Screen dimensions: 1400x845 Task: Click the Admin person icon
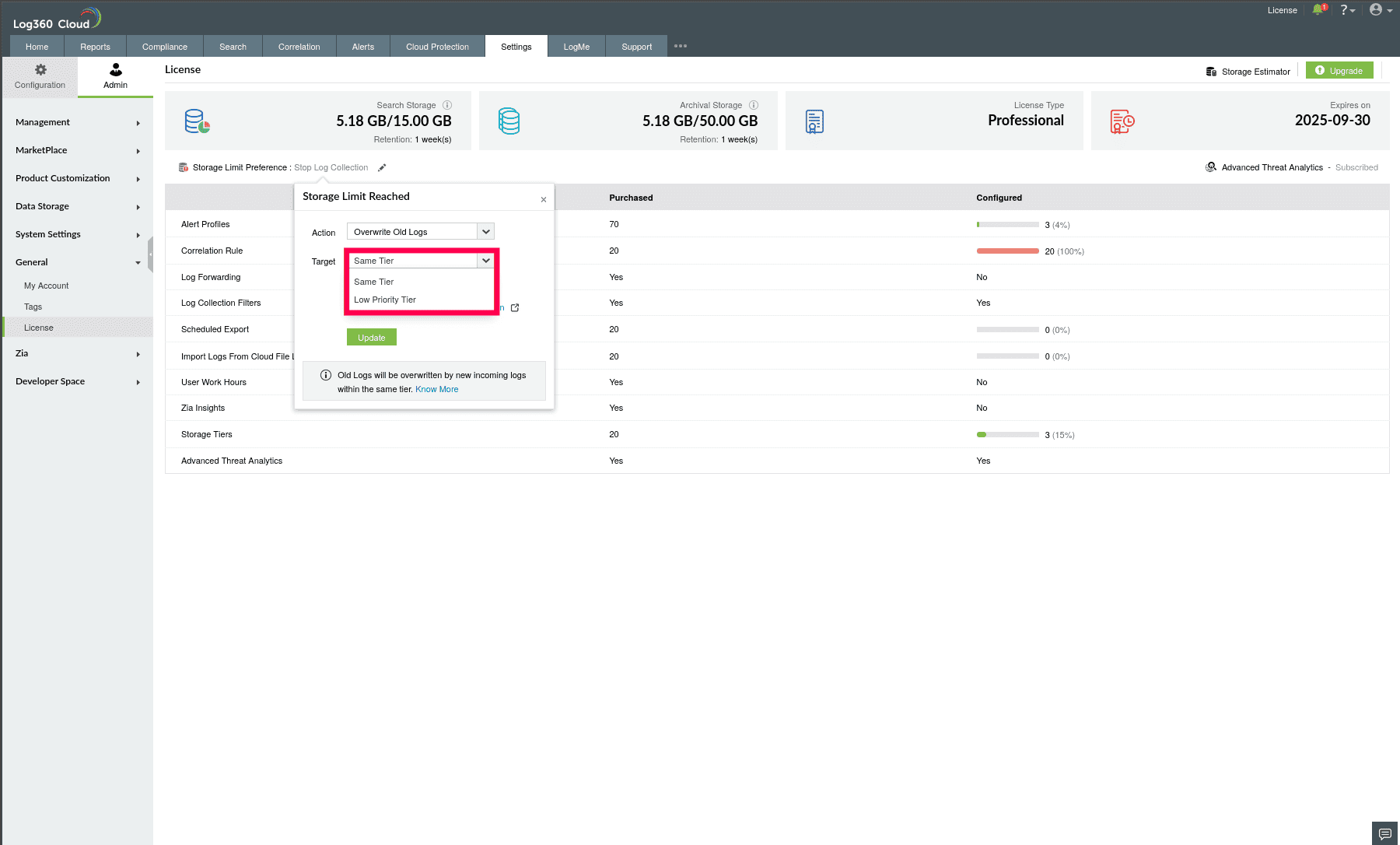pos(115,69)
